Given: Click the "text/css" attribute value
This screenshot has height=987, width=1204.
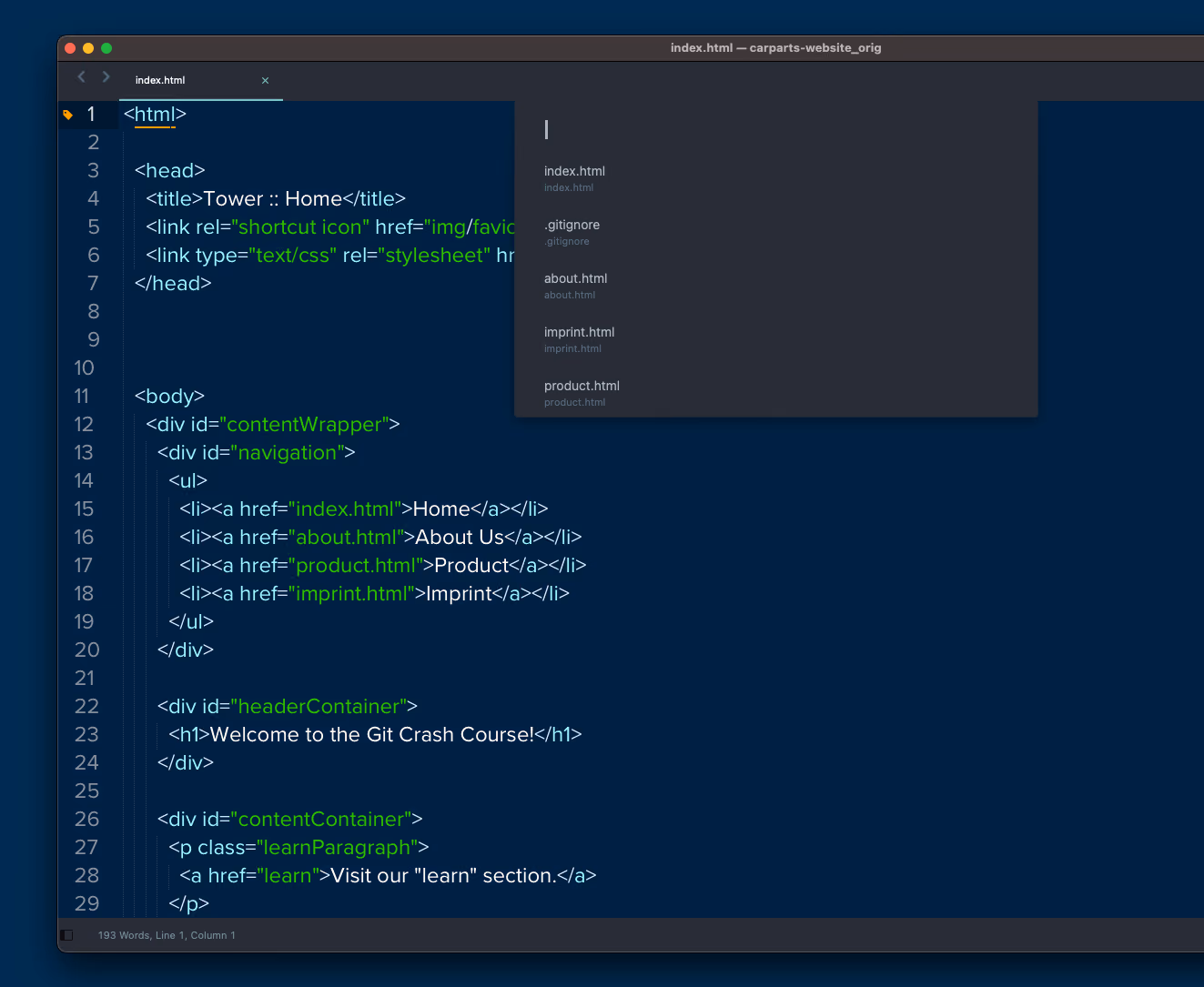Looking at the screenshot, I should click(x=293, y=256).
